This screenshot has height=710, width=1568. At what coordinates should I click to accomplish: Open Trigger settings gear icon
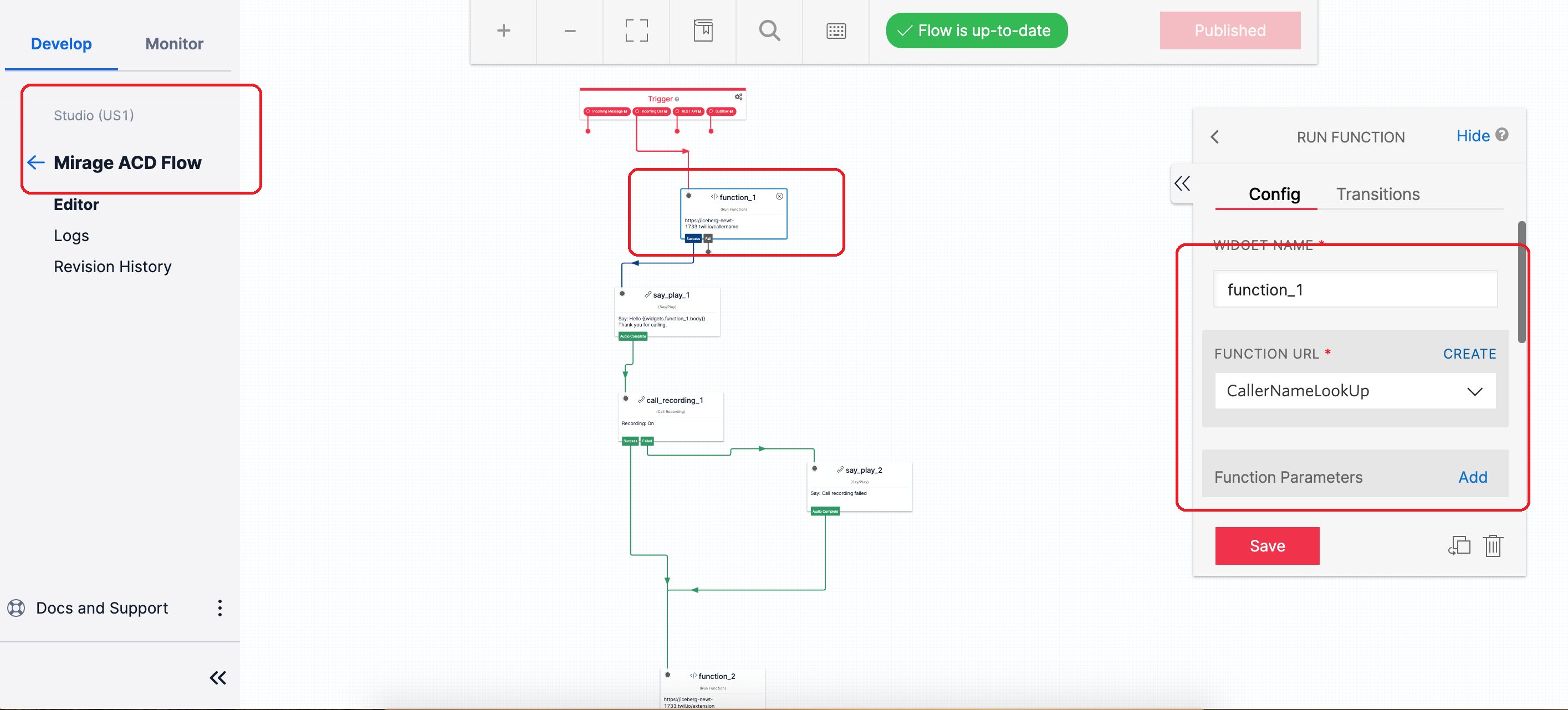coord(738,97)
